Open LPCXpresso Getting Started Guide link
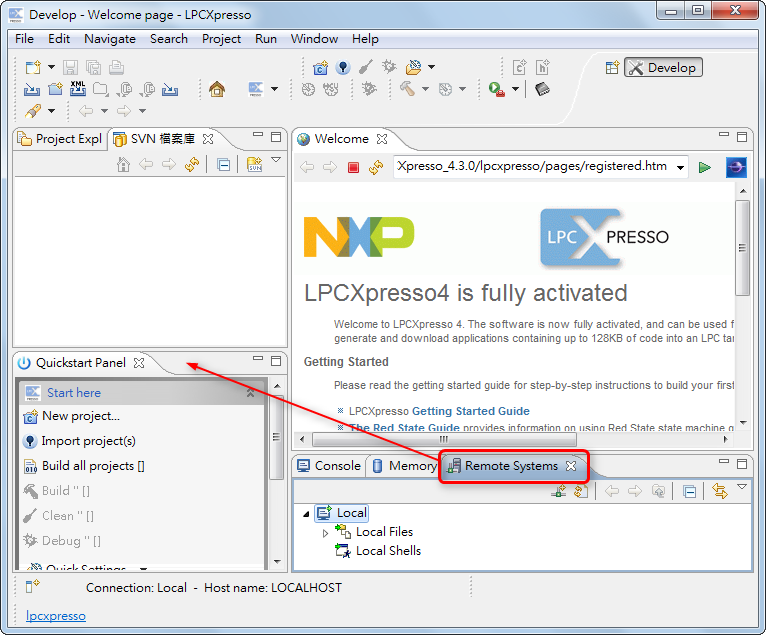This screenshot has height=635, width=766. (470, 411)
